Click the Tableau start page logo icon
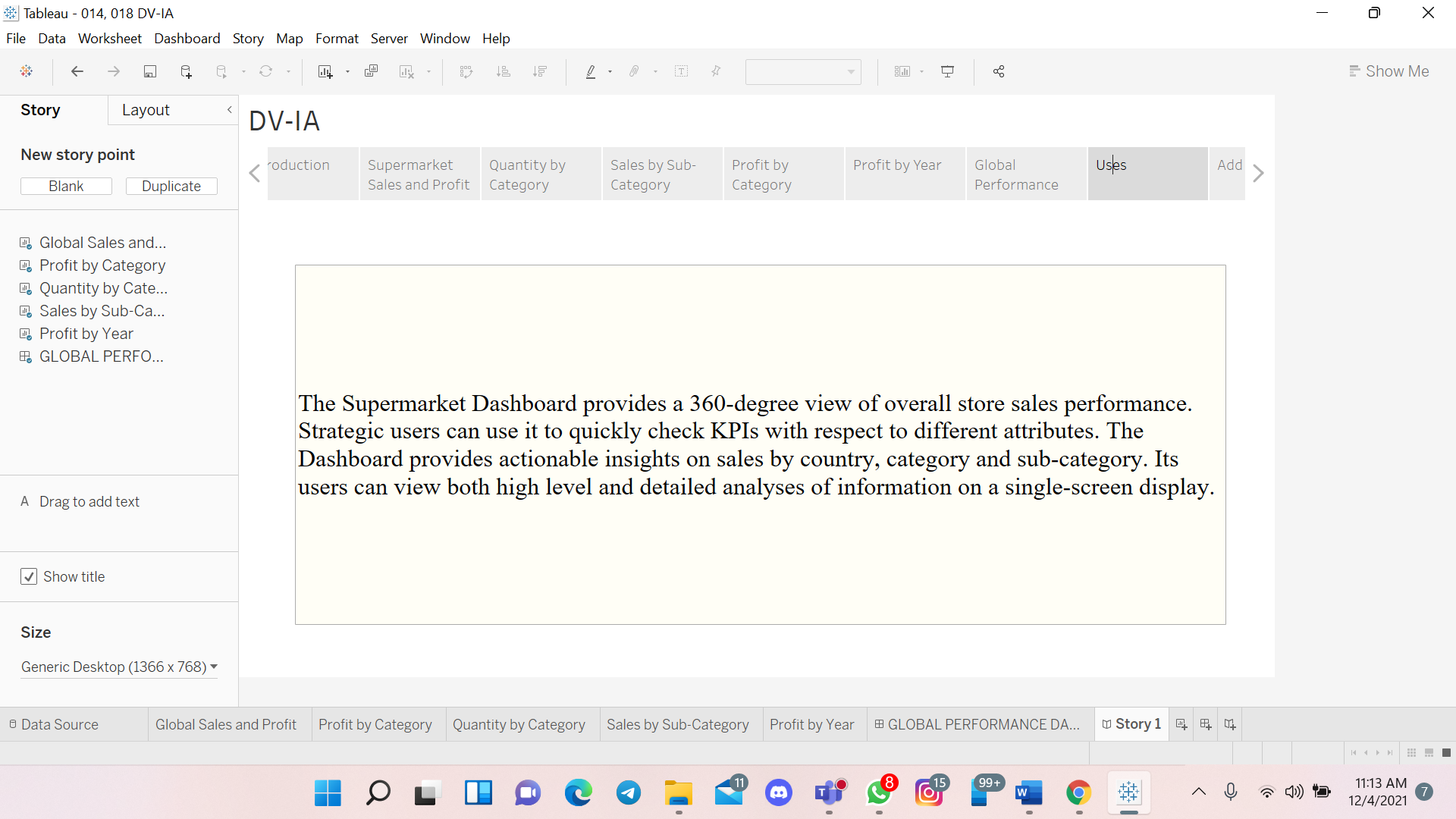 coord(27,71)
